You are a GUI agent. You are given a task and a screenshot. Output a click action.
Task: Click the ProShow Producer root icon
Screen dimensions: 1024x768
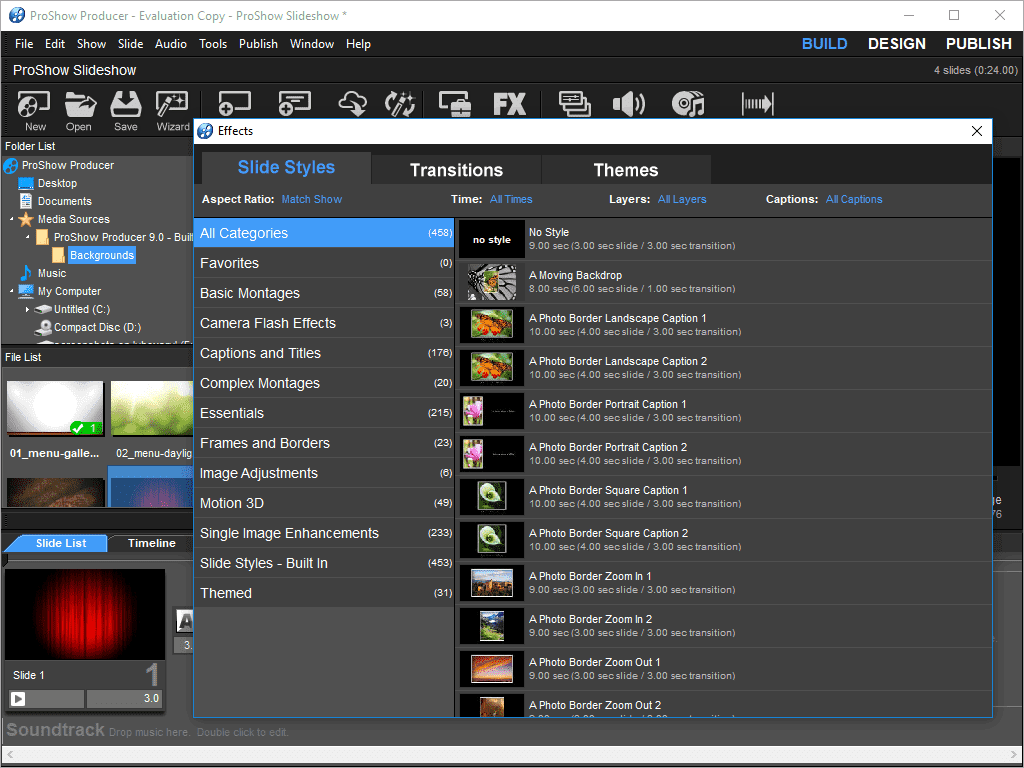pyautogui.click(x=10, y=165)
